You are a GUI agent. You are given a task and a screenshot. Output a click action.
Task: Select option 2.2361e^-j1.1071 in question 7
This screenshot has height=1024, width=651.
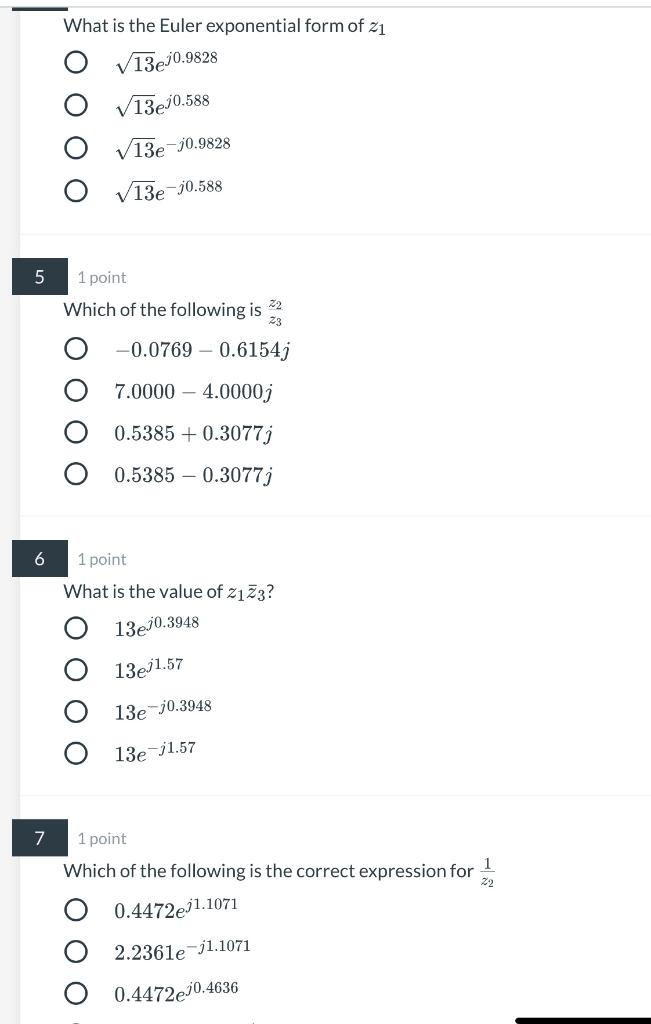[x=76, y=950]
